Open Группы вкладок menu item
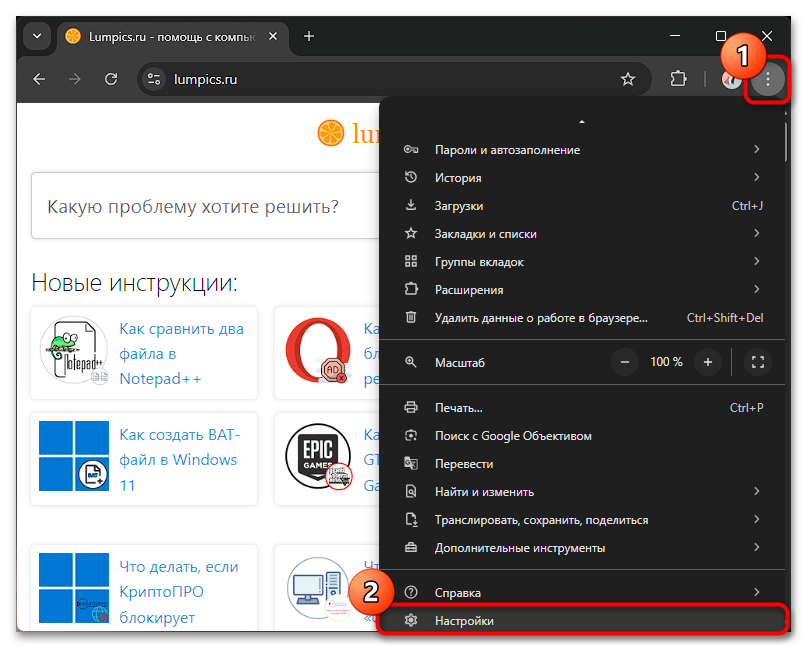This screenshot has height=648, width=807. 583,262
